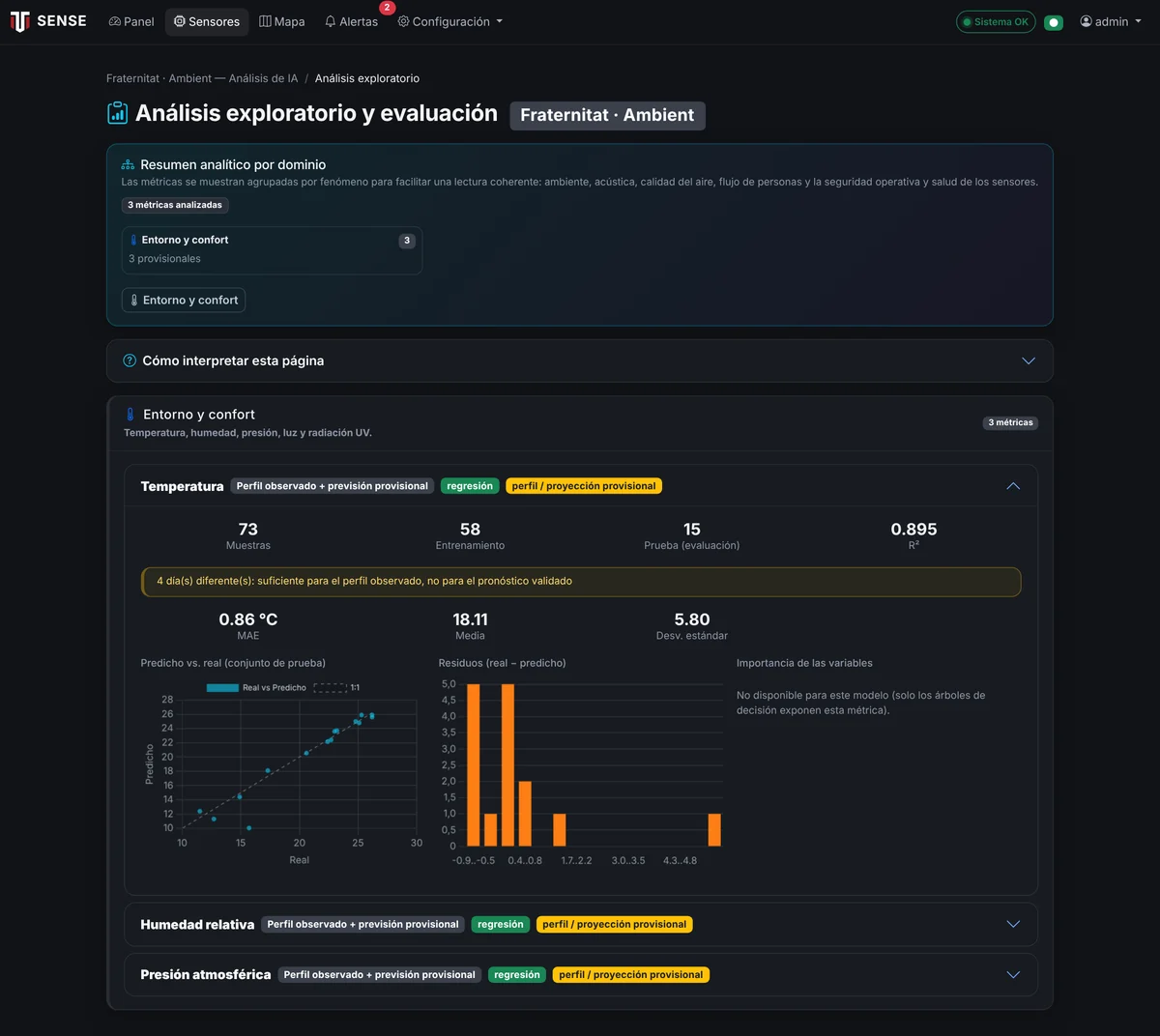This screenshot has width=1160, height=1036.
Task: Click the question mark help icon
Action: point(130,360)
